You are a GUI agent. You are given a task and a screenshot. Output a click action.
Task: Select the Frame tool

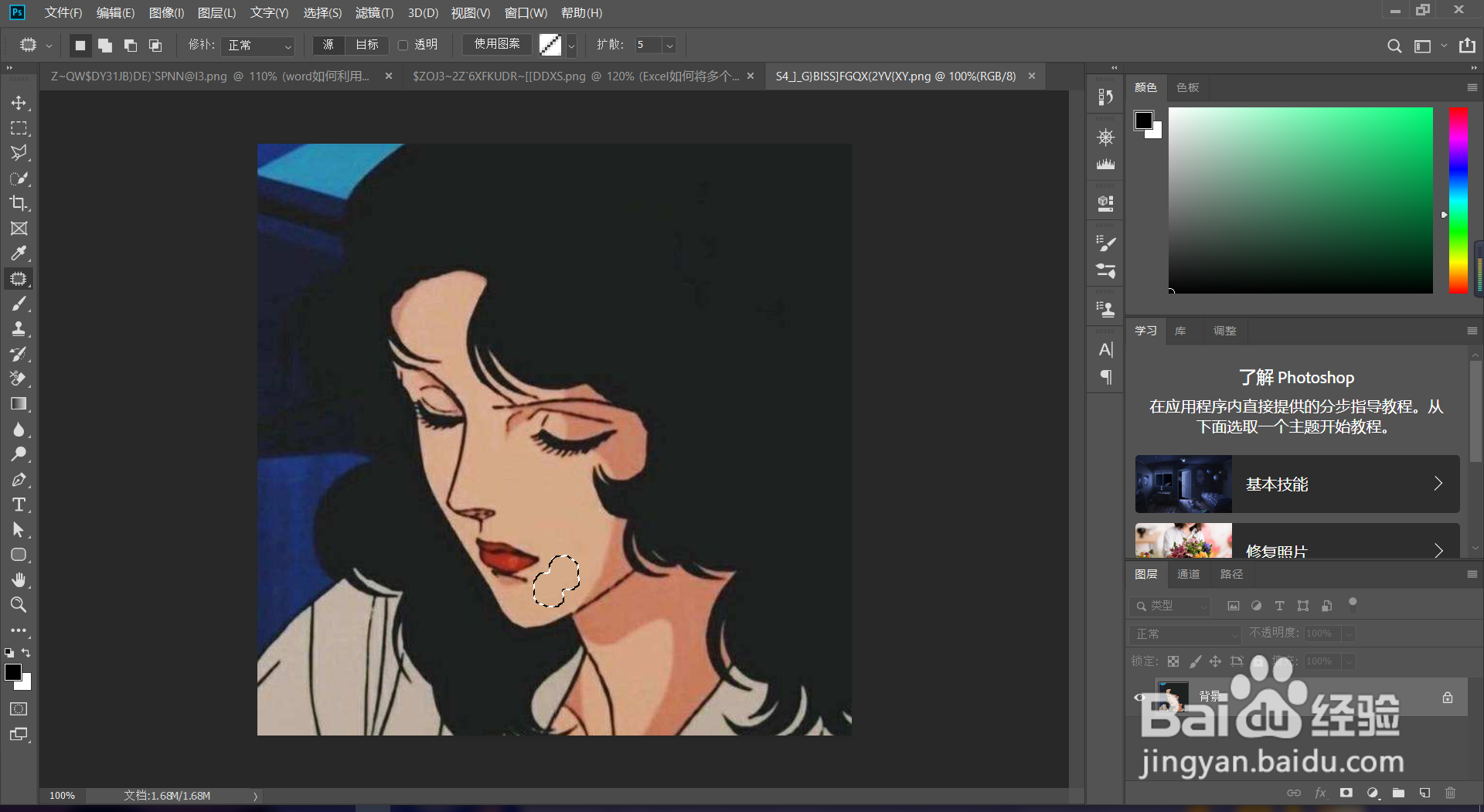[19, 229]
